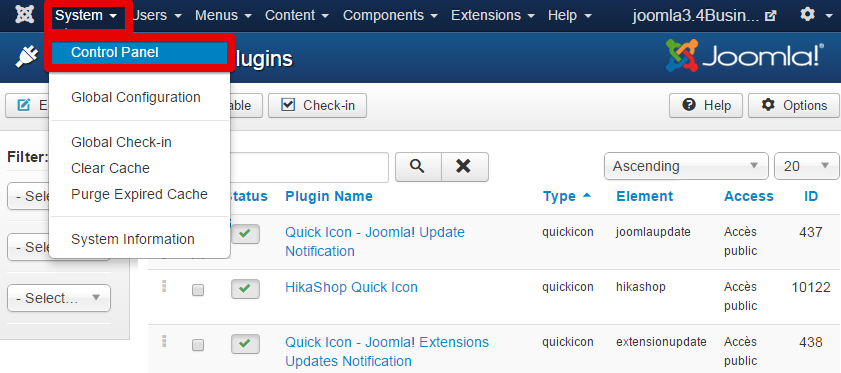The width and height of the screenshot is (841, 373).
Task: Click the magnifier search button
Action: [418, 167]
